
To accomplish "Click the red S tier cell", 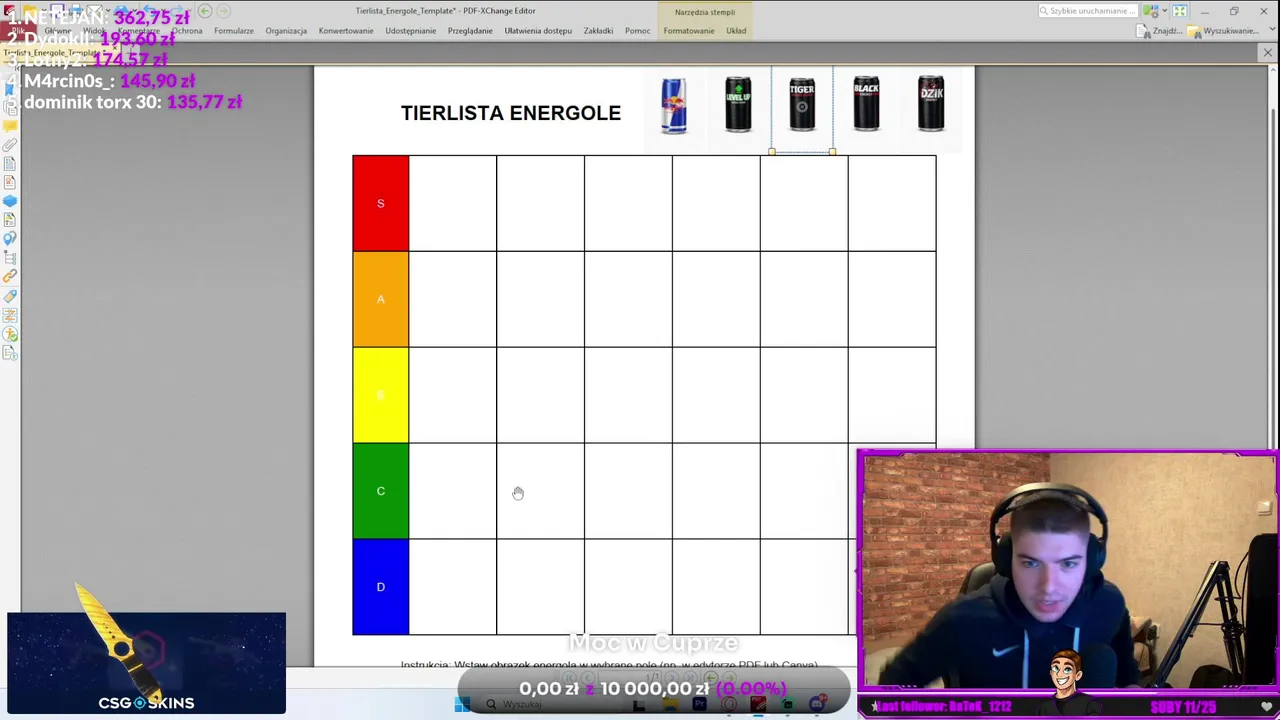I will click(380, 203).
